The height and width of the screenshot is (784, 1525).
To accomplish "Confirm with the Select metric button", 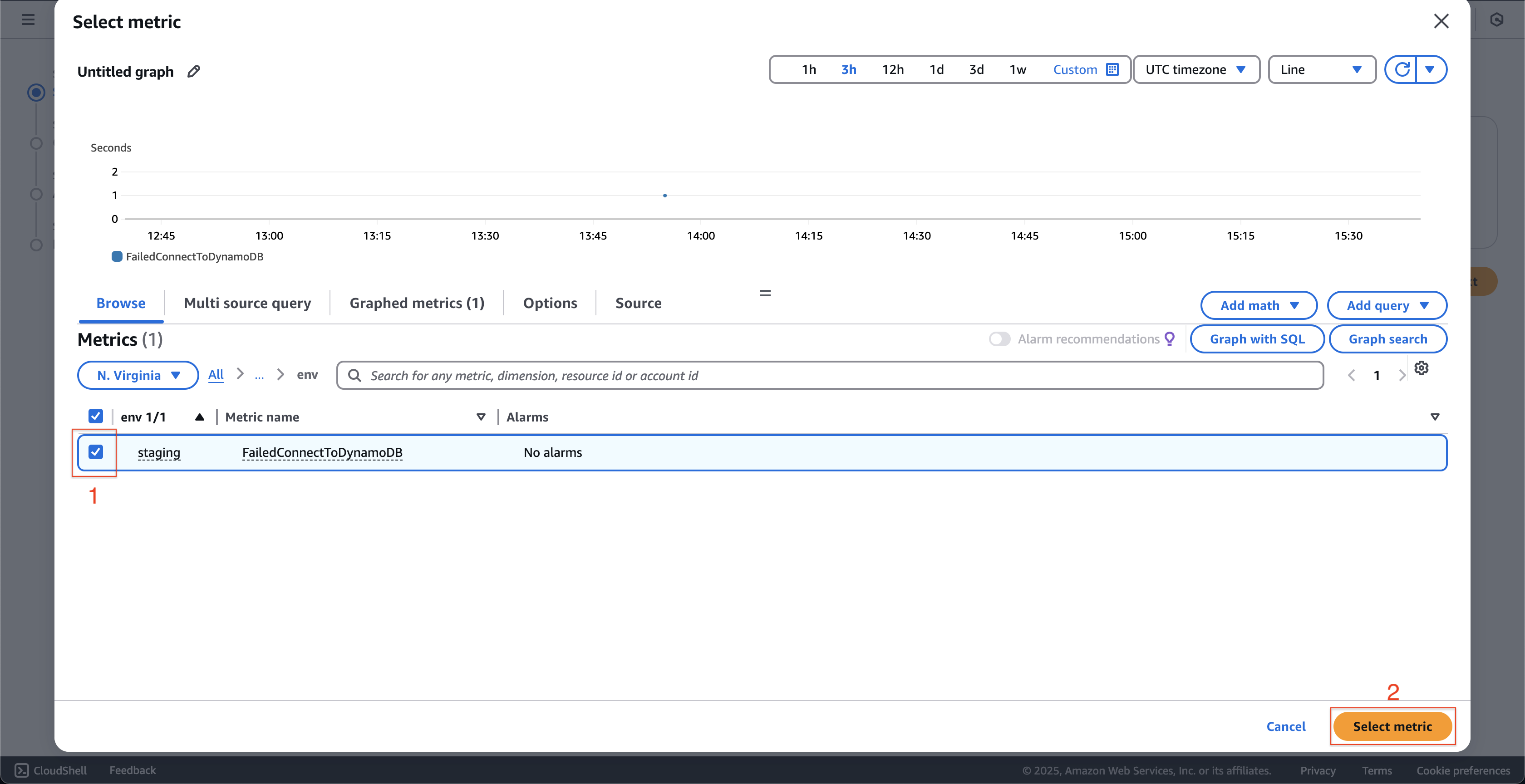I will pos(1392,726).
